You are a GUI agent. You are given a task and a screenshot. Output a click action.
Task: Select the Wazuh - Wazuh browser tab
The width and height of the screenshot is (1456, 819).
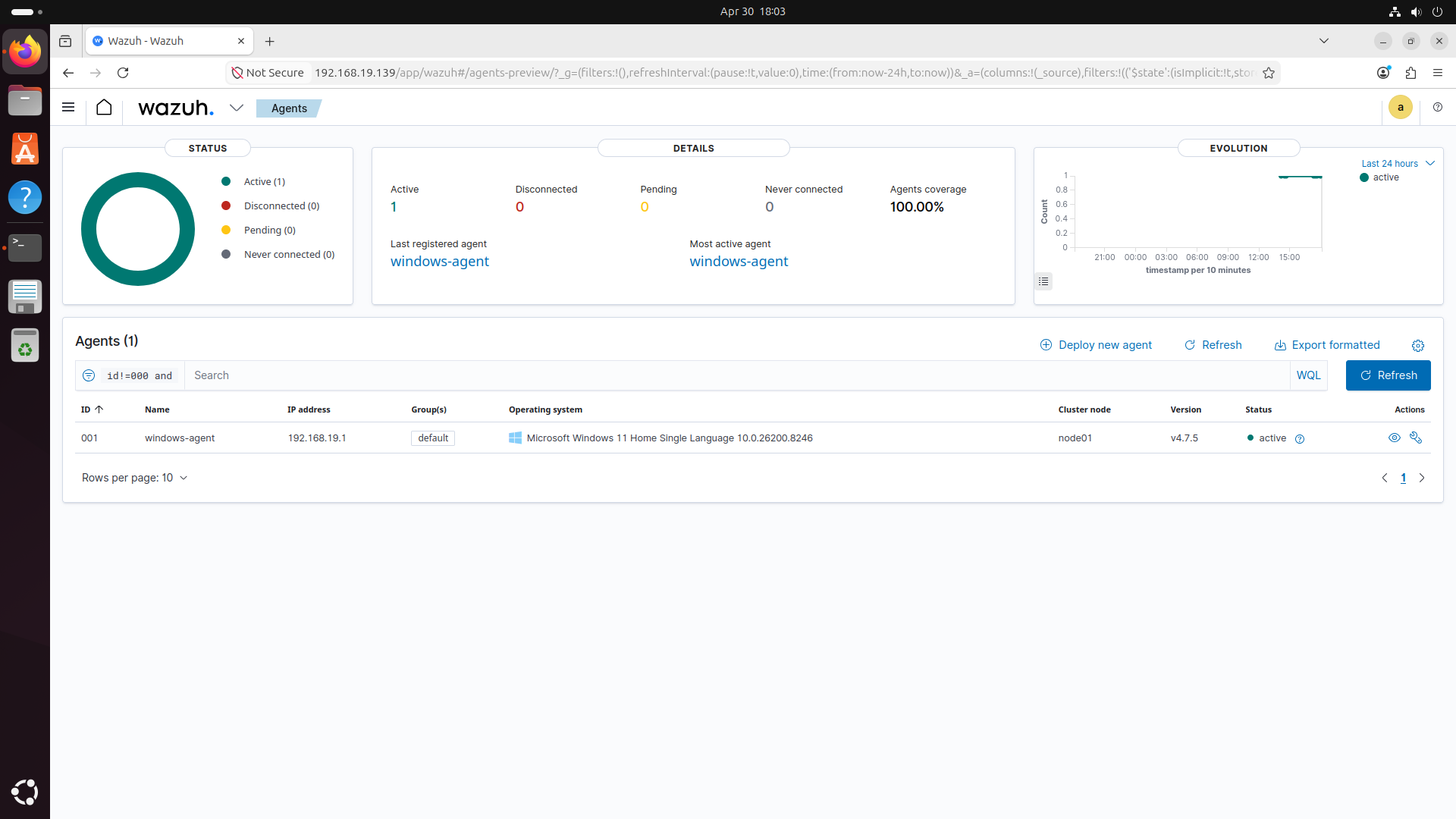(x=169, y=41)
